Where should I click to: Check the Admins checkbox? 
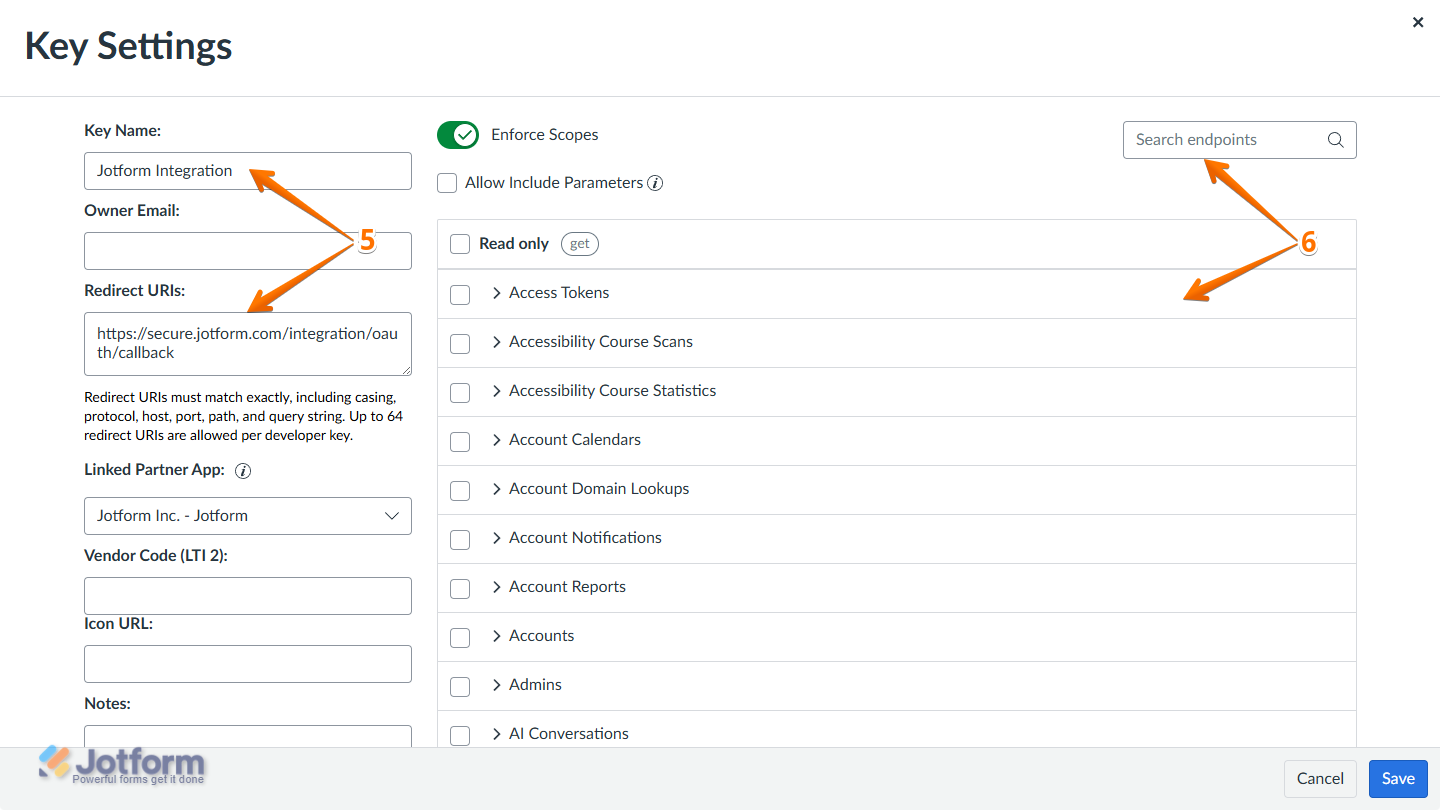pos(460,686)
